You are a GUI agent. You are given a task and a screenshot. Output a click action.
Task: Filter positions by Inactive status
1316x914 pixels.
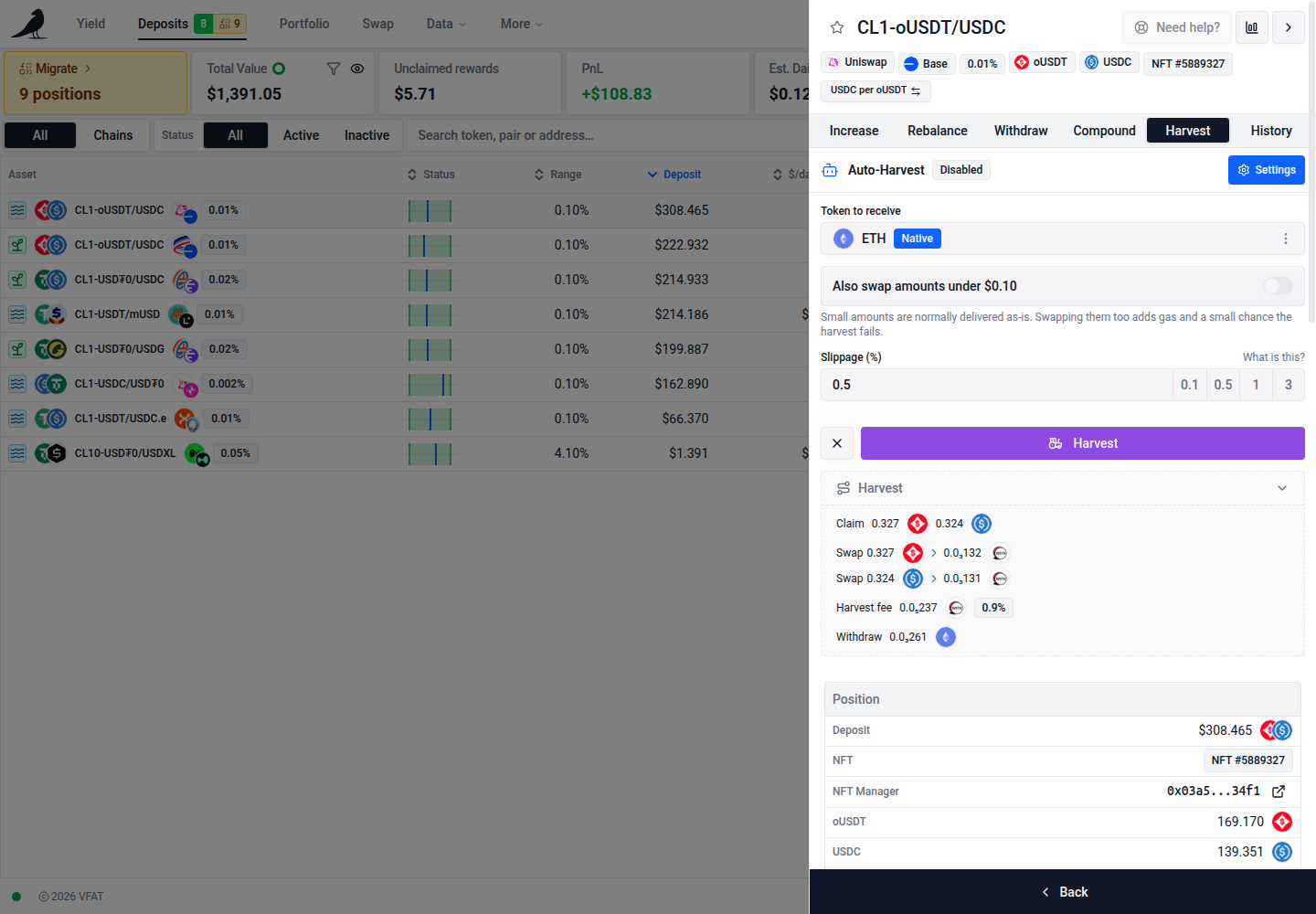point(366,135)
